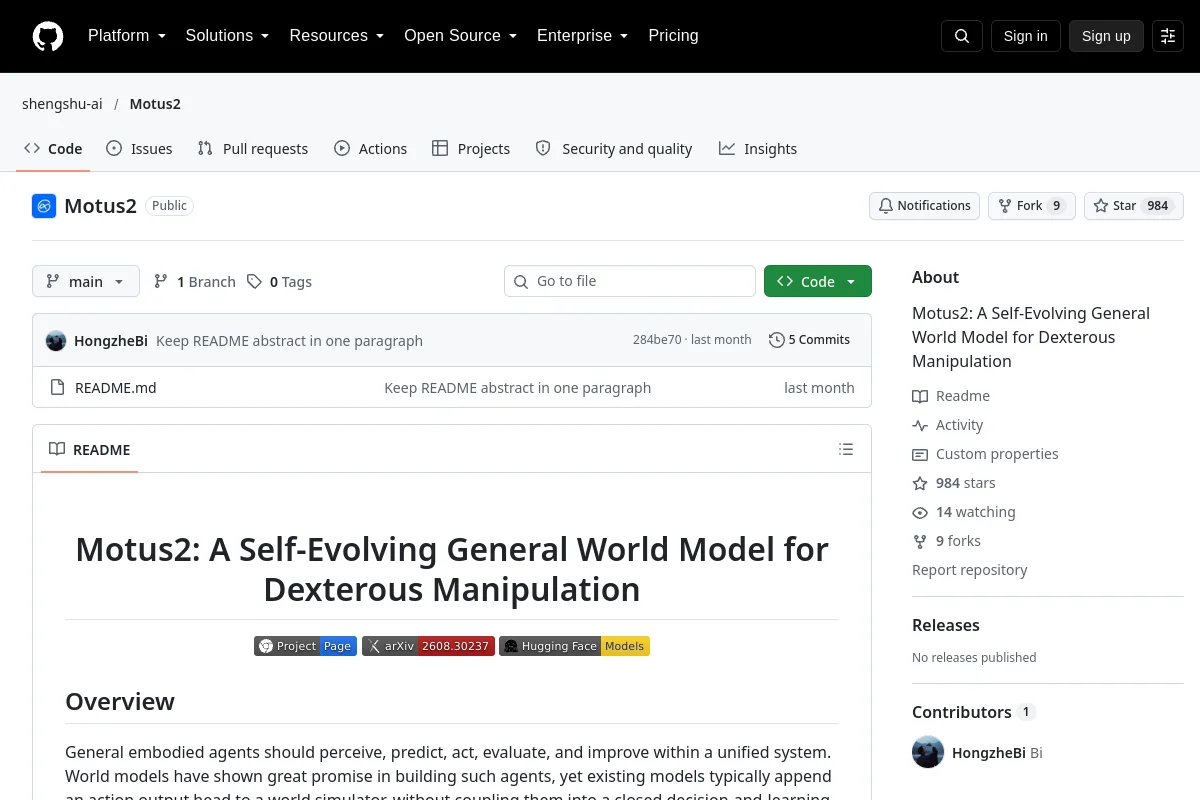
Task: Select the README tab in file viewer
Action: (90, 449)
